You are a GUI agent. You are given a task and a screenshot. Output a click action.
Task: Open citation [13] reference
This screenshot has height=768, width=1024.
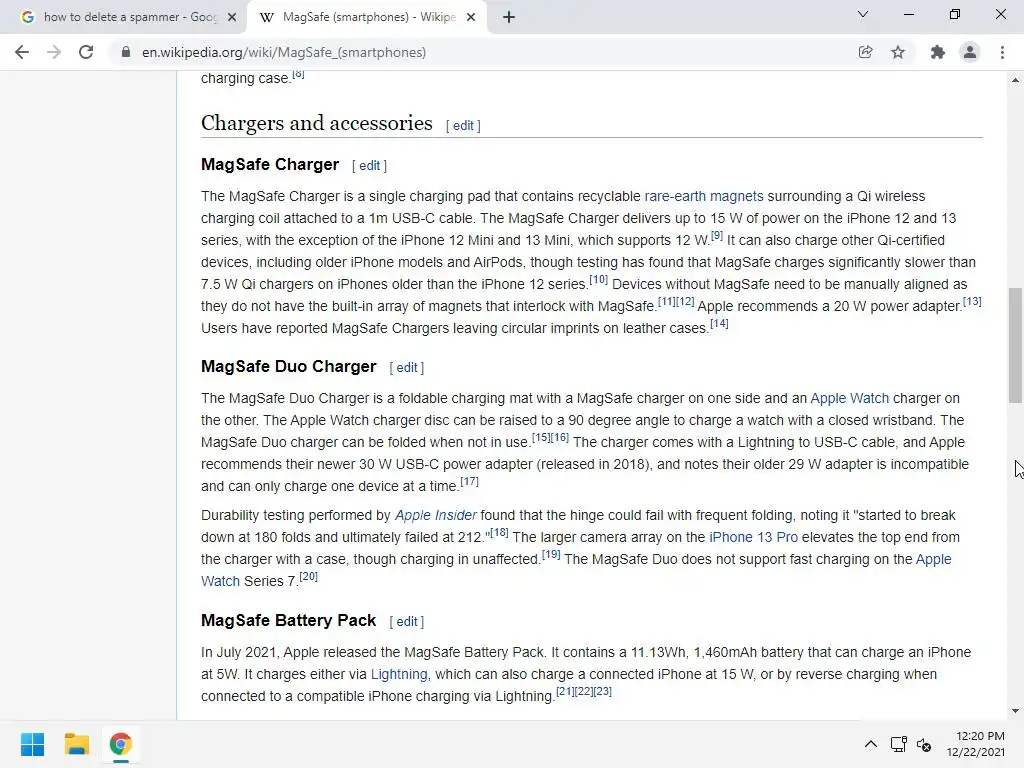click(x=972, y=302)
